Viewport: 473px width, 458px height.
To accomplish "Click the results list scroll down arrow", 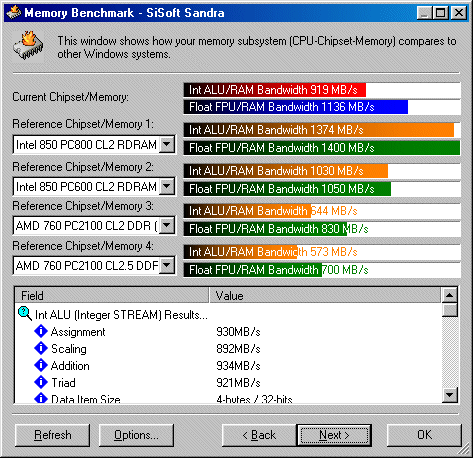I will (x=450, y=395).
